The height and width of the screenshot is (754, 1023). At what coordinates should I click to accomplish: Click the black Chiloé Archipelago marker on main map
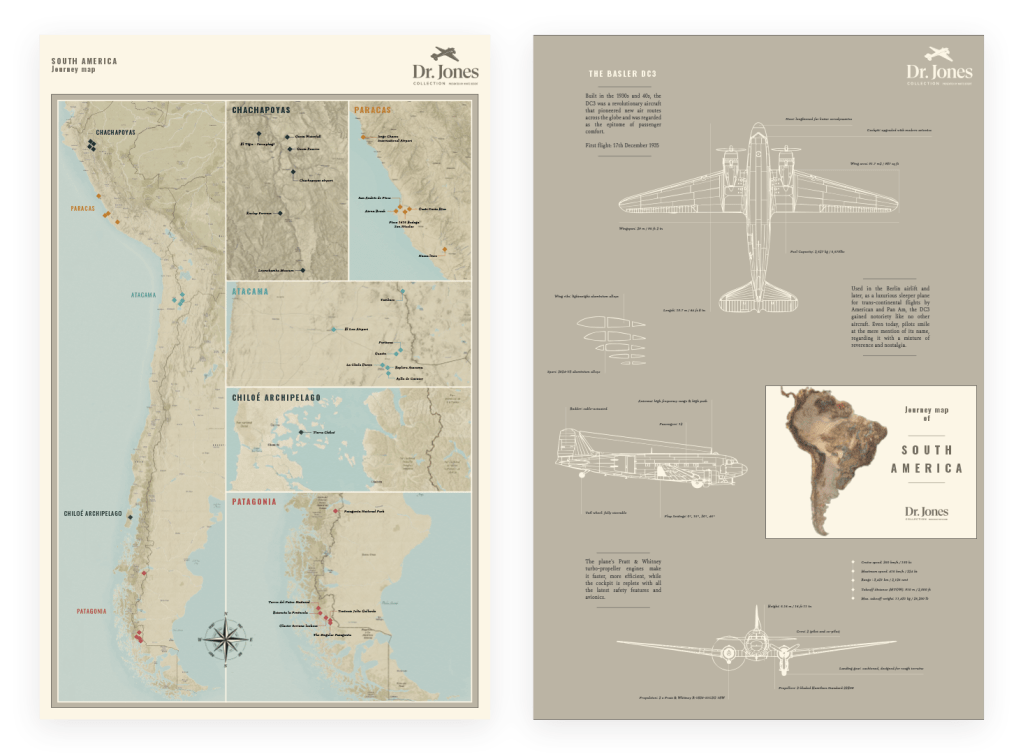[x=130, y=516]
